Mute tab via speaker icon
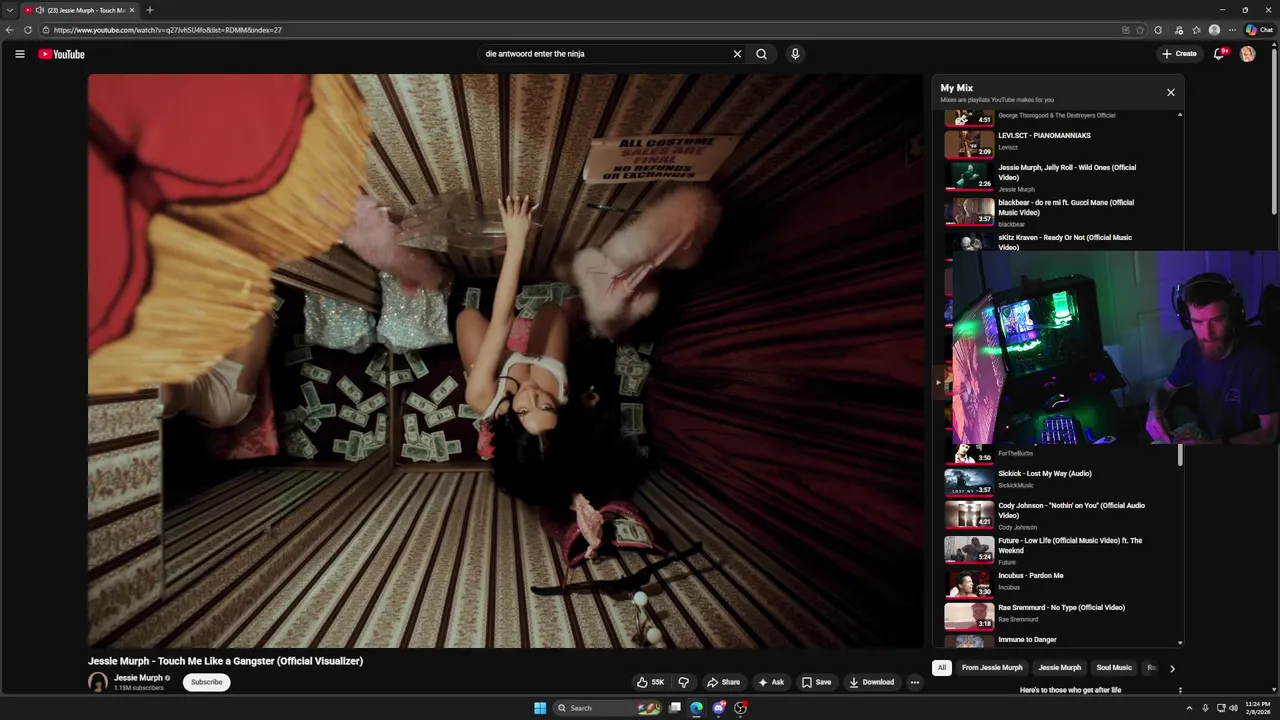Viewport: 1280px width, 720px height. 40,10
